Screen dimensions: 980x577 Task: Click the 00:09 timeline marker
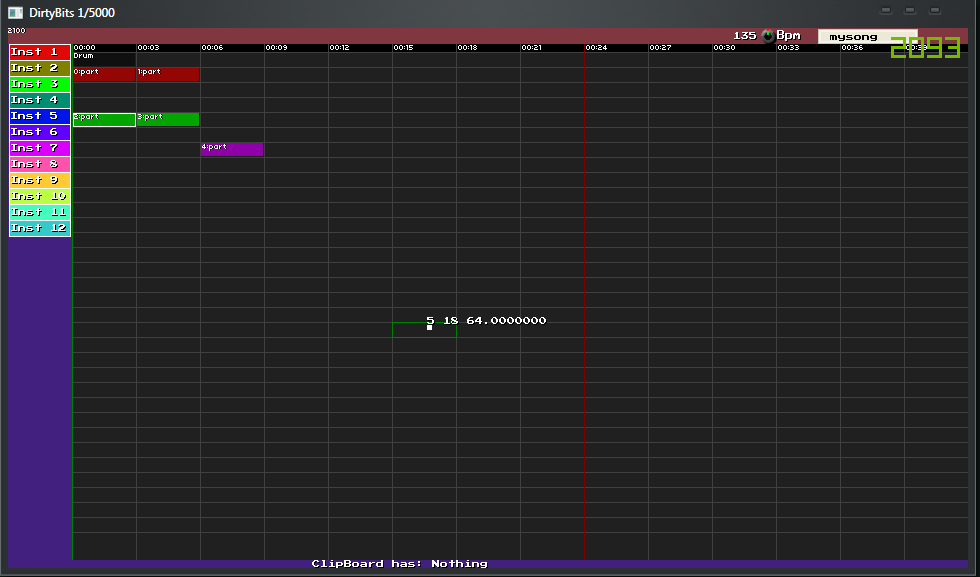(276, 48)
